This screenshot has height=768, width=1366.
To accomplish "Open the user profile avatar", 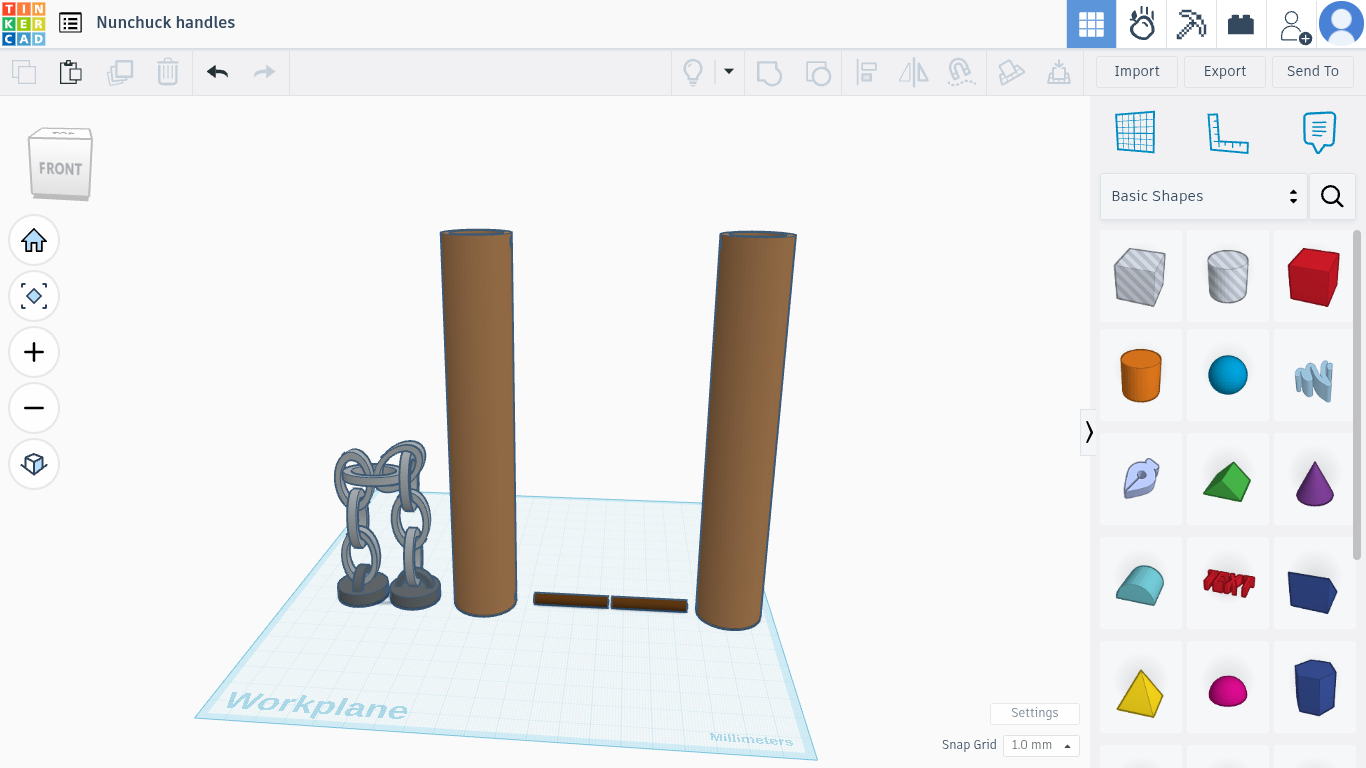I will point(1341,24).
